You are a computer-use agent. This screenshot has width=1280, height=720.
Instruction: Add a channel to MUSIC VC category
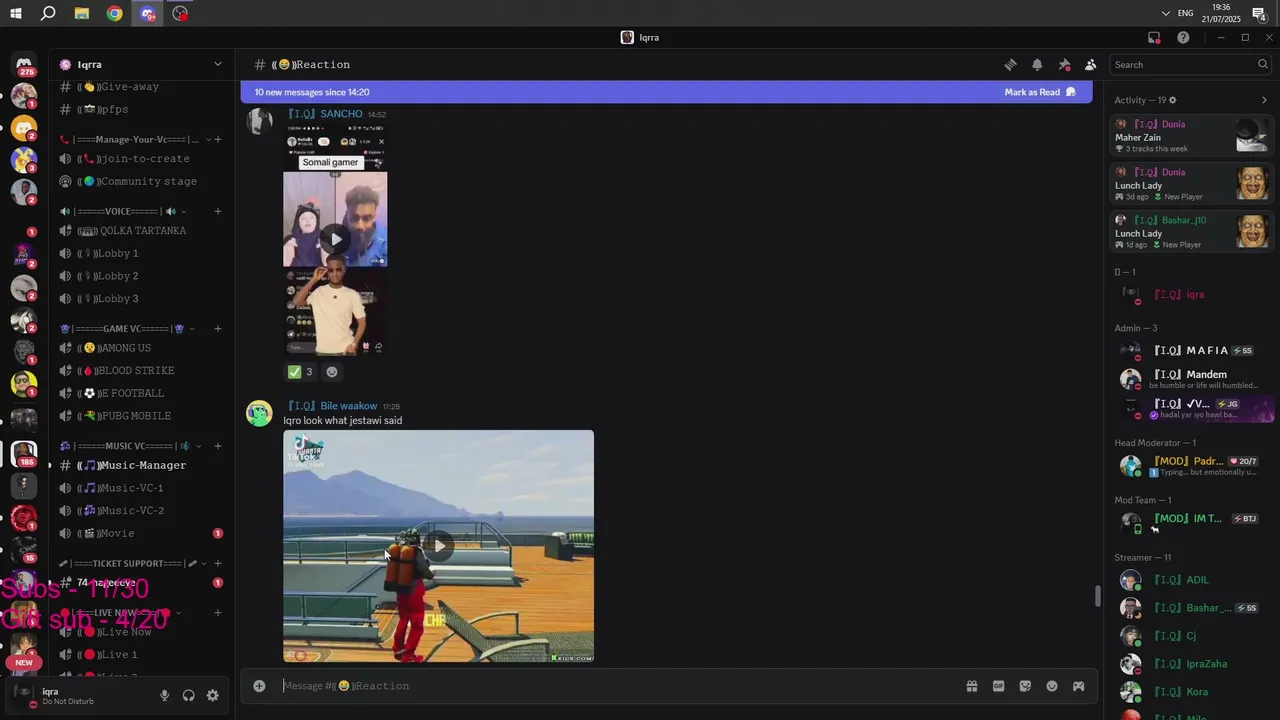217,446
